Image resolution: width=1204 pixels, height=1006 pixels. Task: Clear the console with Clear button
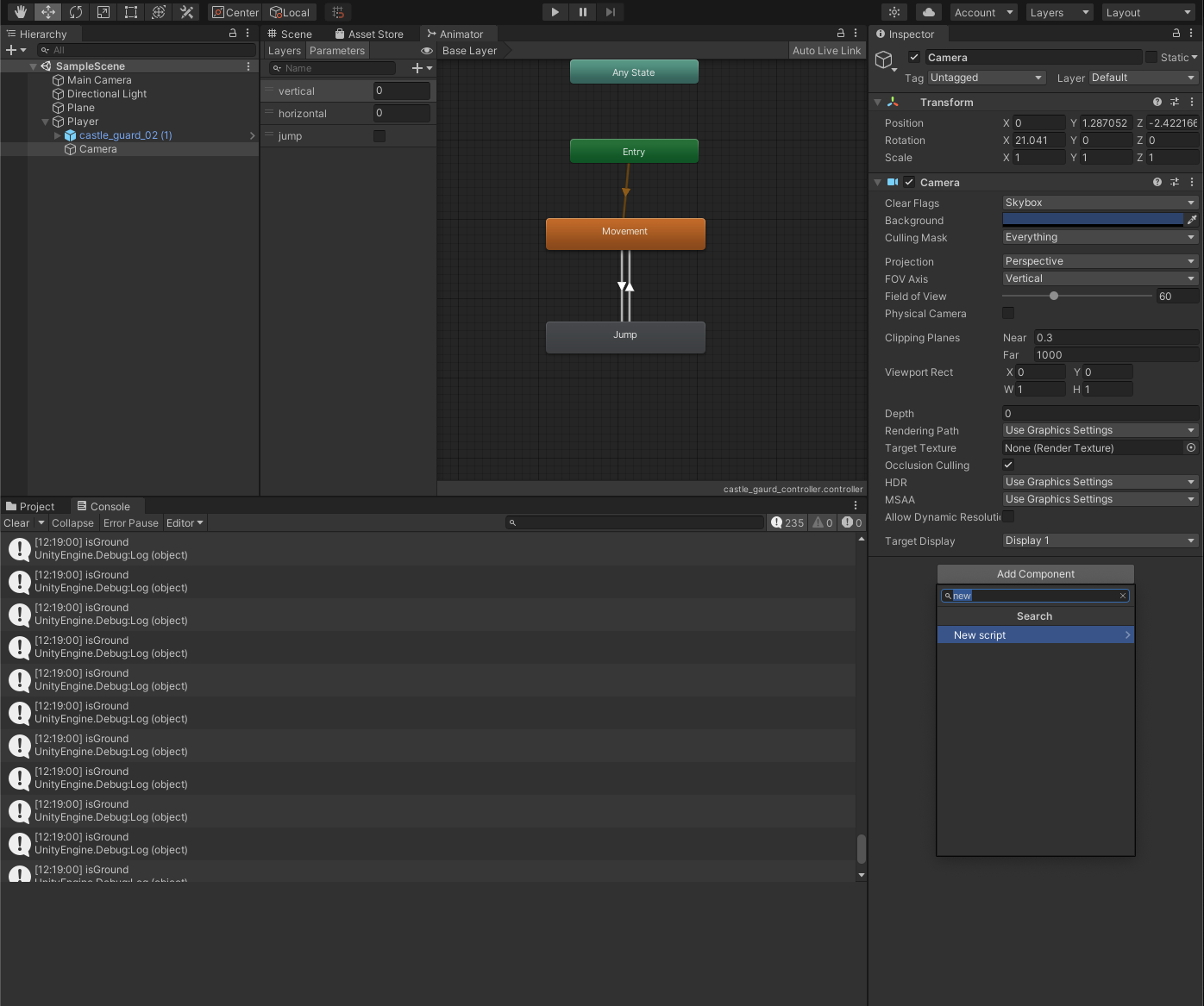16,523
